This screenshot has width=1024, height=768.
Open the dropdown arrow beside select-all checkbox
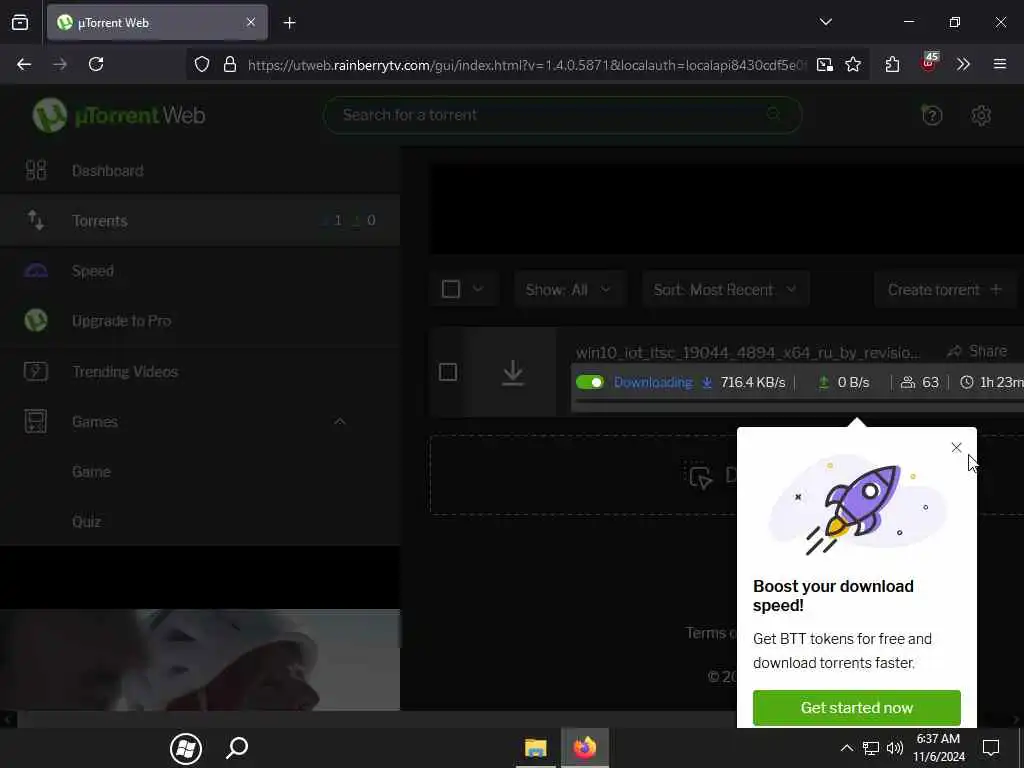click(478, 289)
